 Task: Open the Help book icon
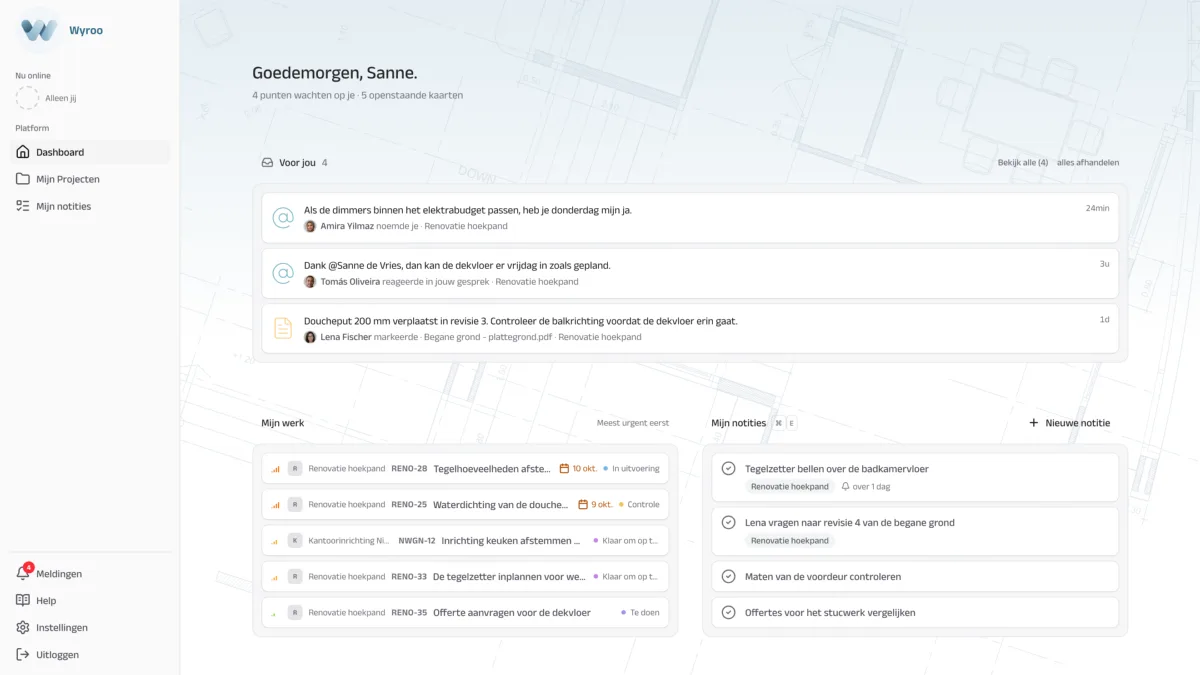click(23, 601)
